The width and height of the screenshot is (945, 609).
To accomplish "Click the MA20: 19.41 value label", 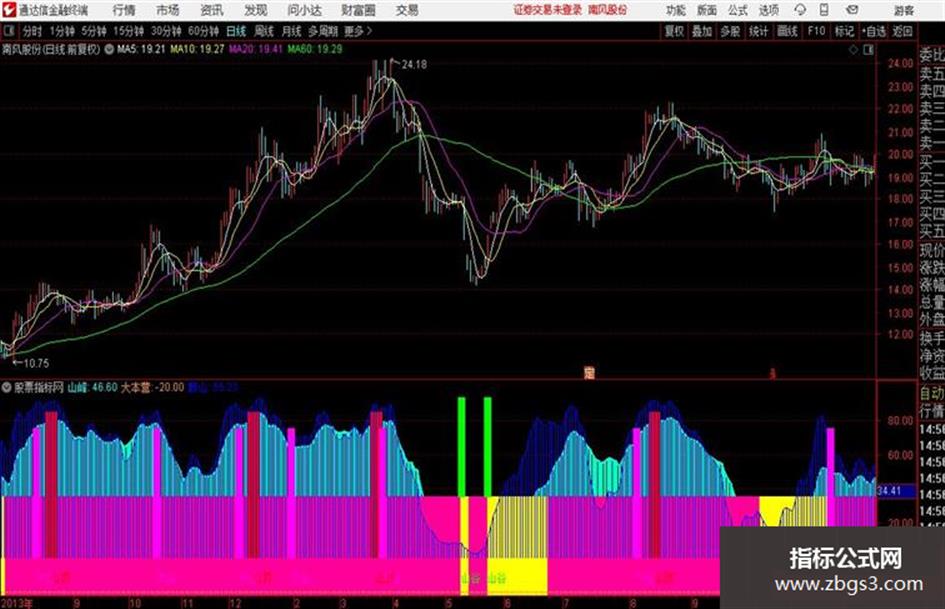I will (x=256, y=49).
